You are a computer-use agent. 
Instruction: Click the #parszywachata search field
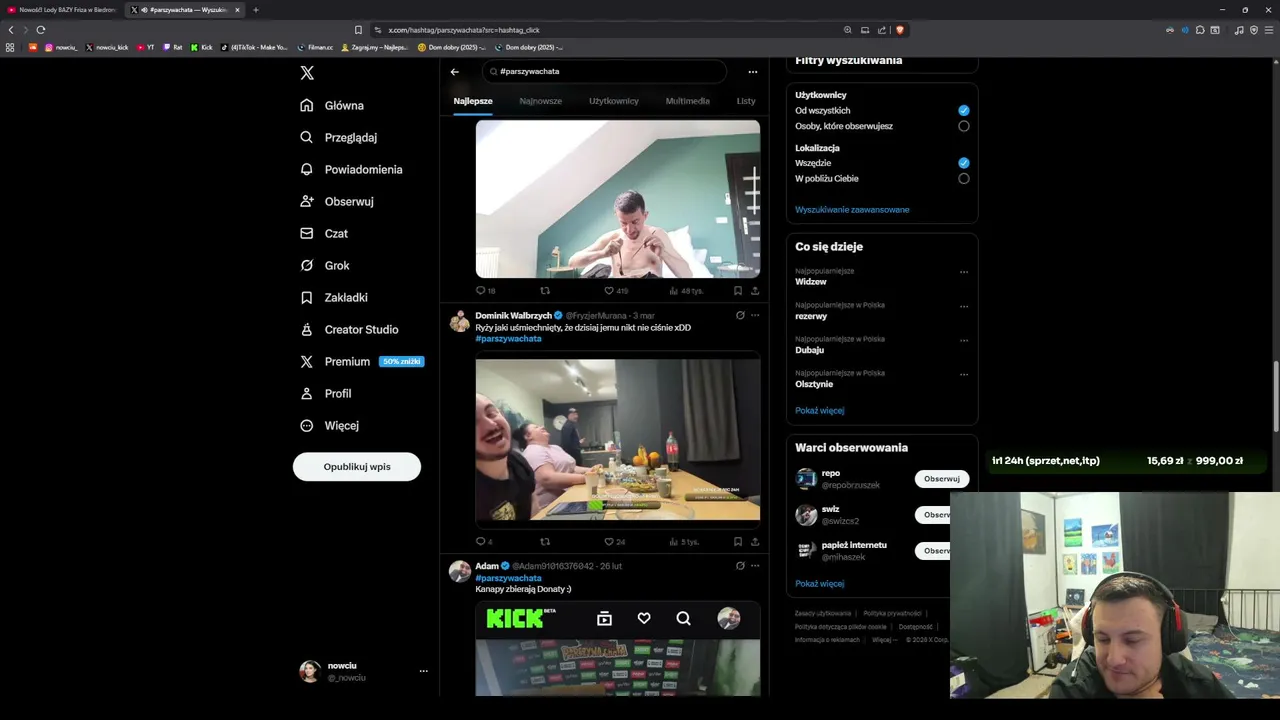point(604,72)
